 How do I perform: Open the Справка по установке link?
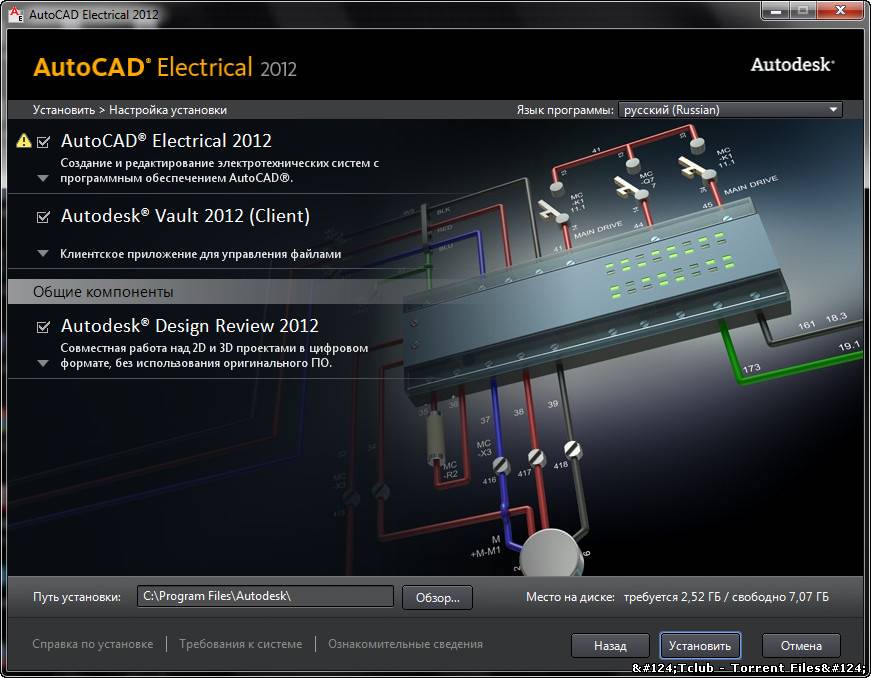pyautogui.click(x=93, y=644)
